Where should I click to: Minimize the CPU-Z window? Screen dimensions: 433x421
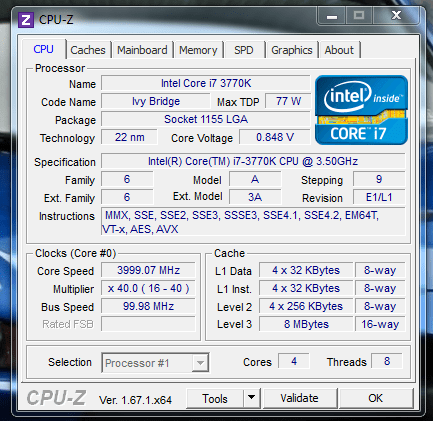[x=332, y=16]
